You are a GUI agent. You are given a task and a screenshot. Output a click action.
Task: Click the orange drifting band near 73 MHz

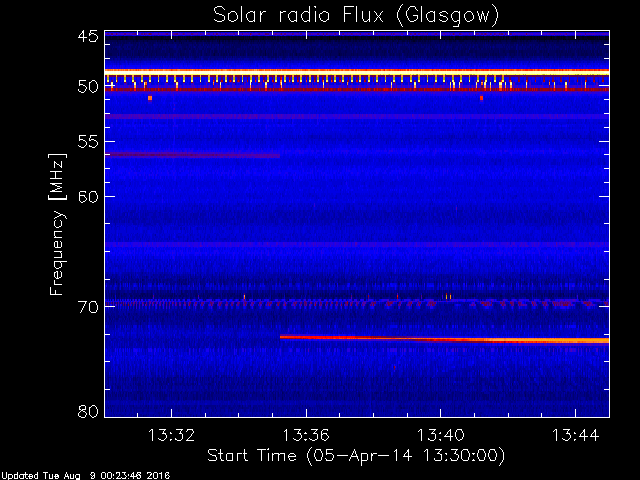pyautogui.click(x=444, y=339)
